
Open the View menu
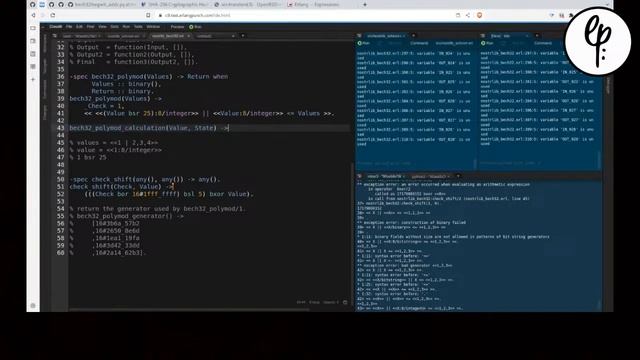point(102,27)
